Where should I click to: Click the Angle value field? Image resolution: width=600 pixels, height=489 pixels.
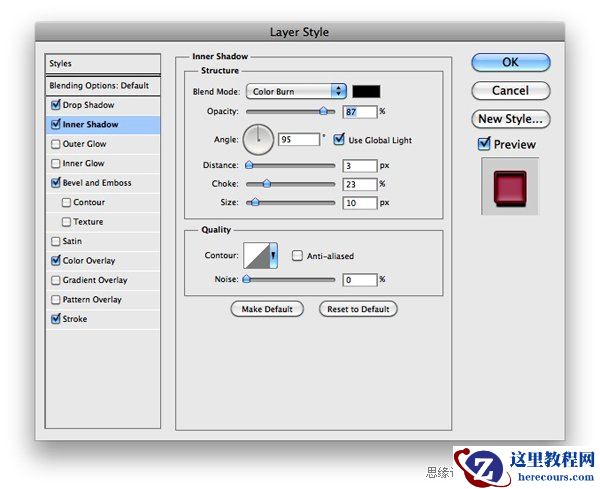coord(298,139)
